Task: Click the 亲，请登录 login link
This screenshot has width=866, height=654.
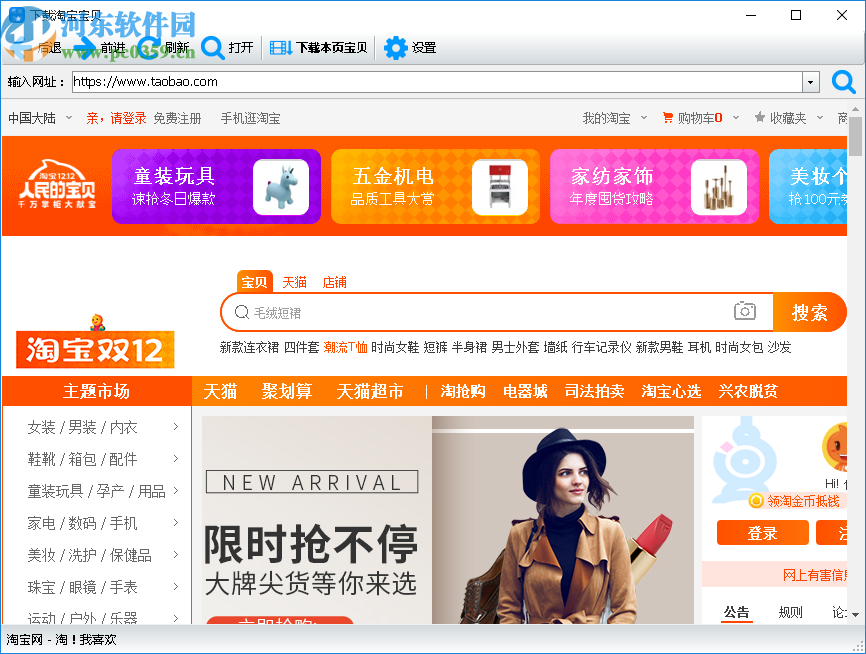Action: pyautogui.click(x=116, y=118)
